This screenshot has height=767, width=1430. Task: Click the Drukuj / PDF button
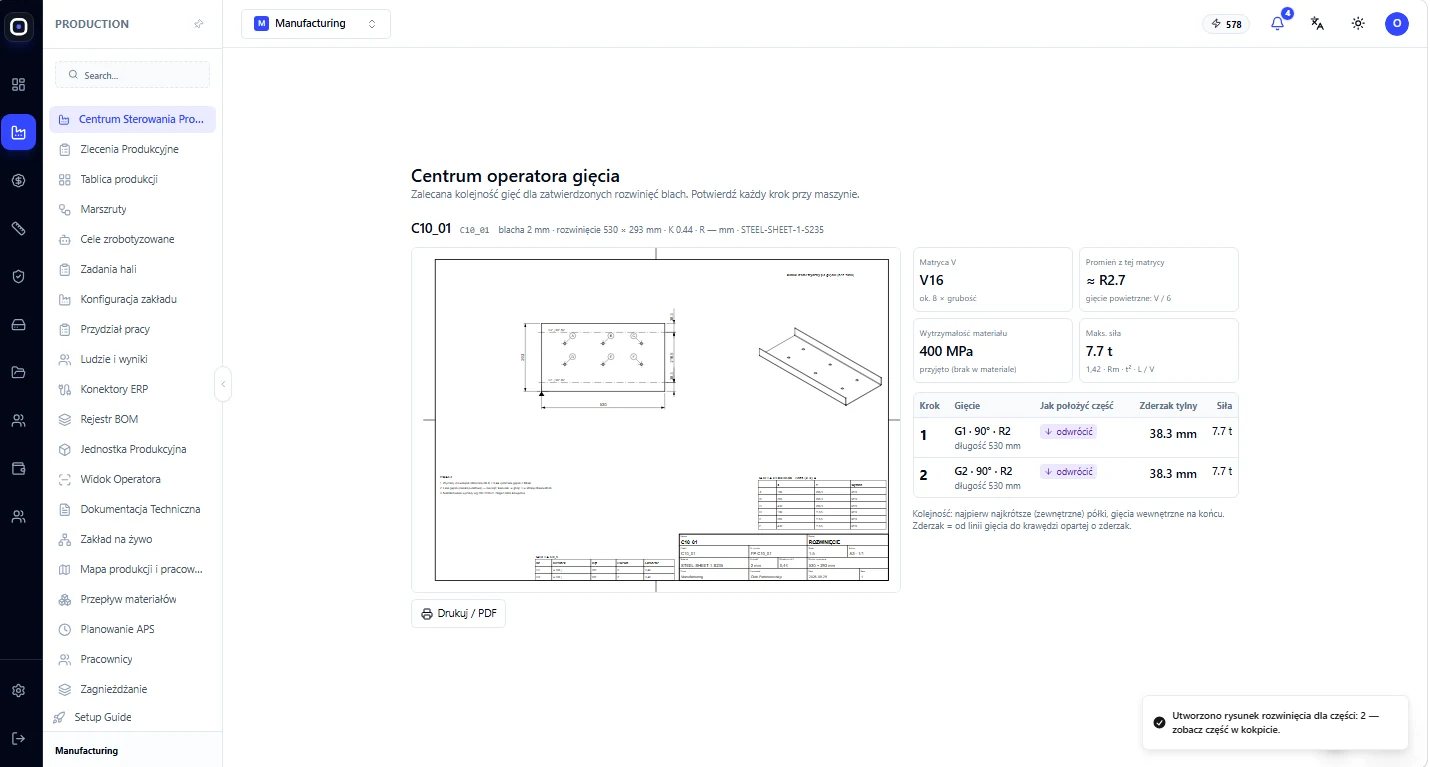459,613
